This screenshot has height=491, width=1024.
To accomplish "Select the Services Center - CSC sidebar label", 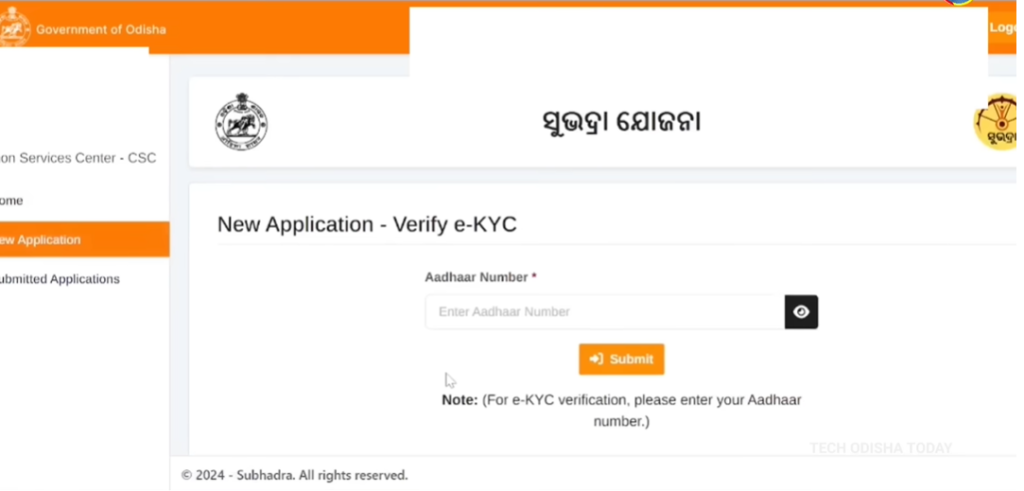I will (78, 158).
